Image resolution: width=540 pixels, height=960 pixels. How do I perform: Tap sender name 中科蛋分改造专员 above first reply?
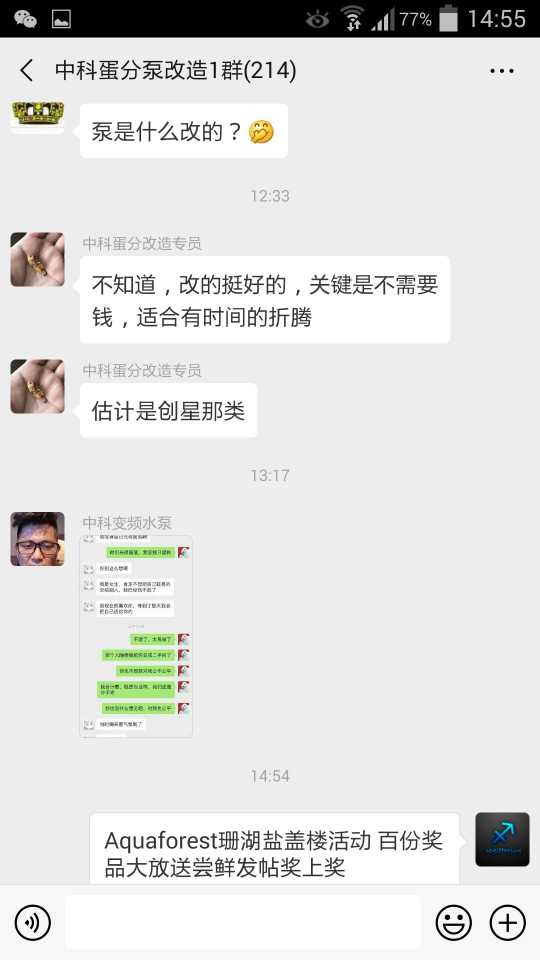coord(142,244)
